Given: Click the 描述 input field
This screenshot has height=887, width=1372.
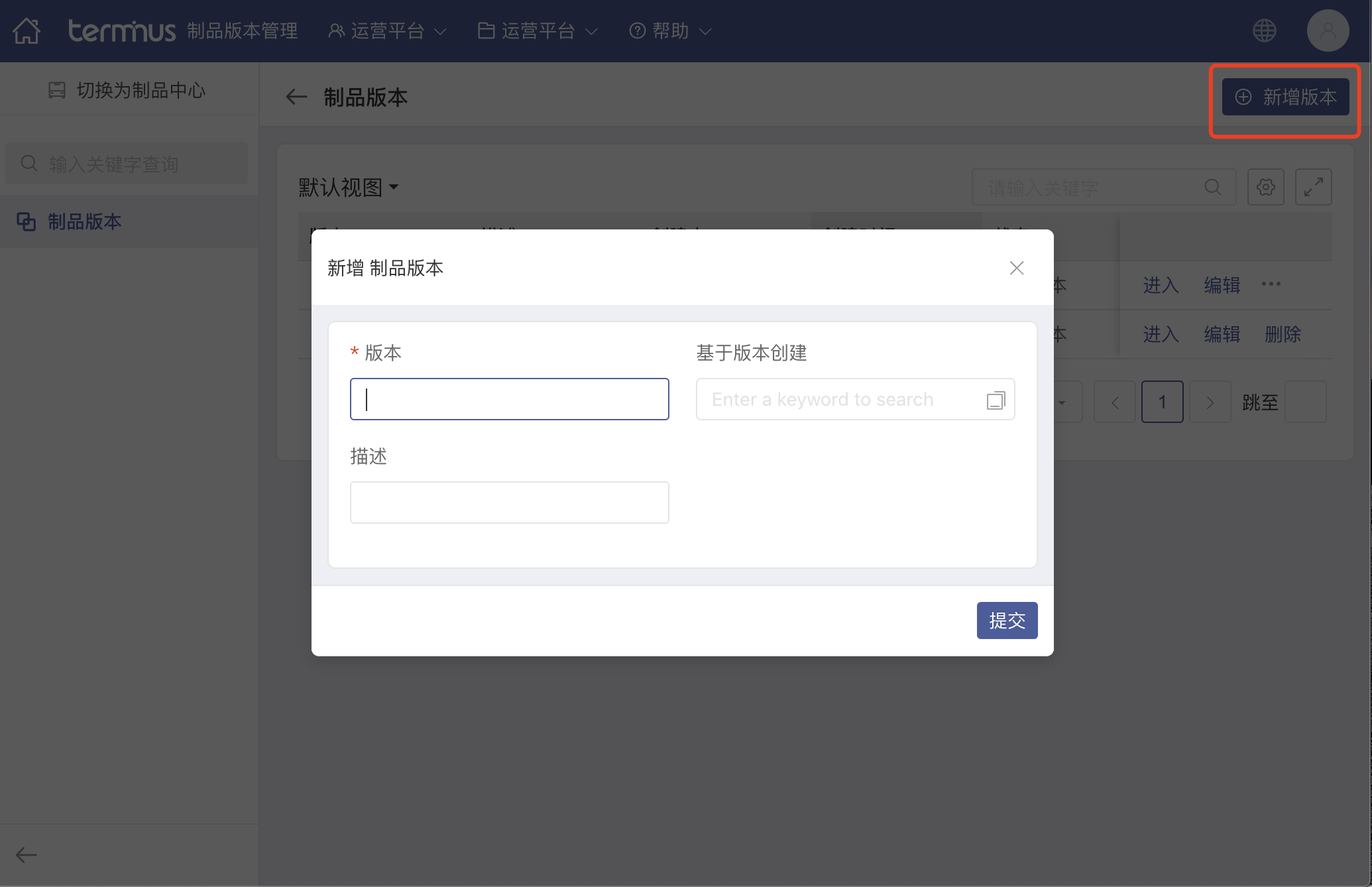Looking at the screenshot, I should 510,503.
